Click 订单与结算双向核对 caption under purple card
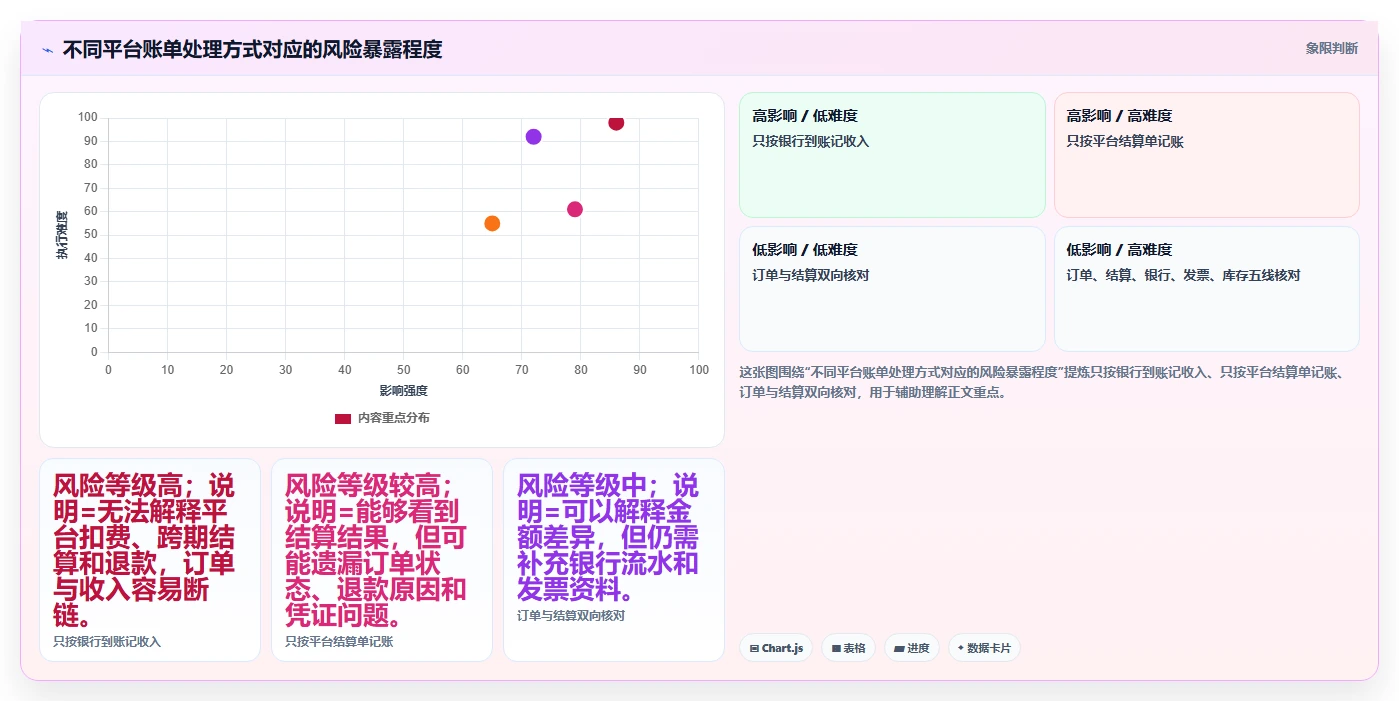The image size is (1399, 701). point(571,615)
